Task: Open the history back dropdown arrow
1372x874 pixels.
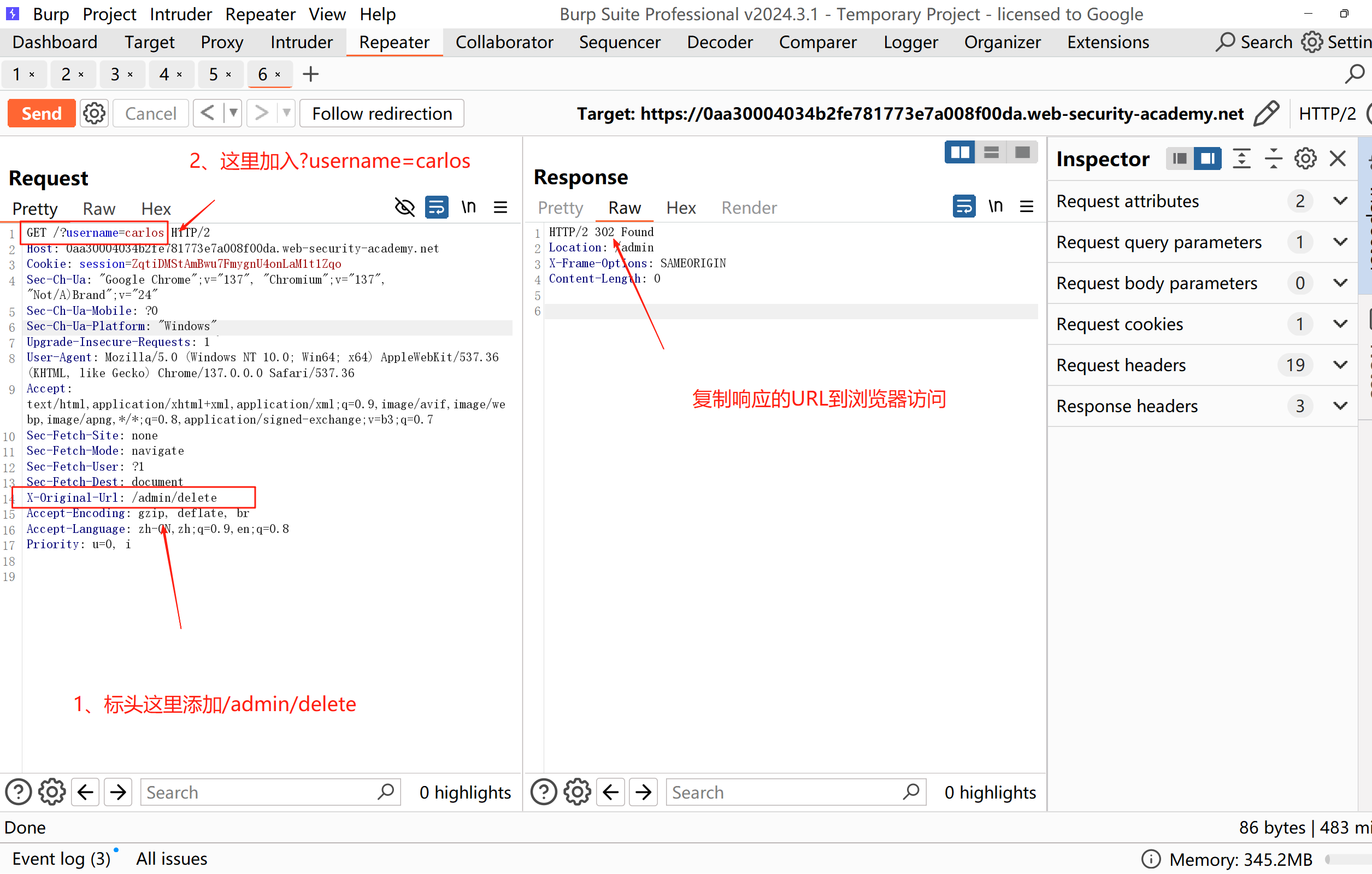Action: coord(233,114)
